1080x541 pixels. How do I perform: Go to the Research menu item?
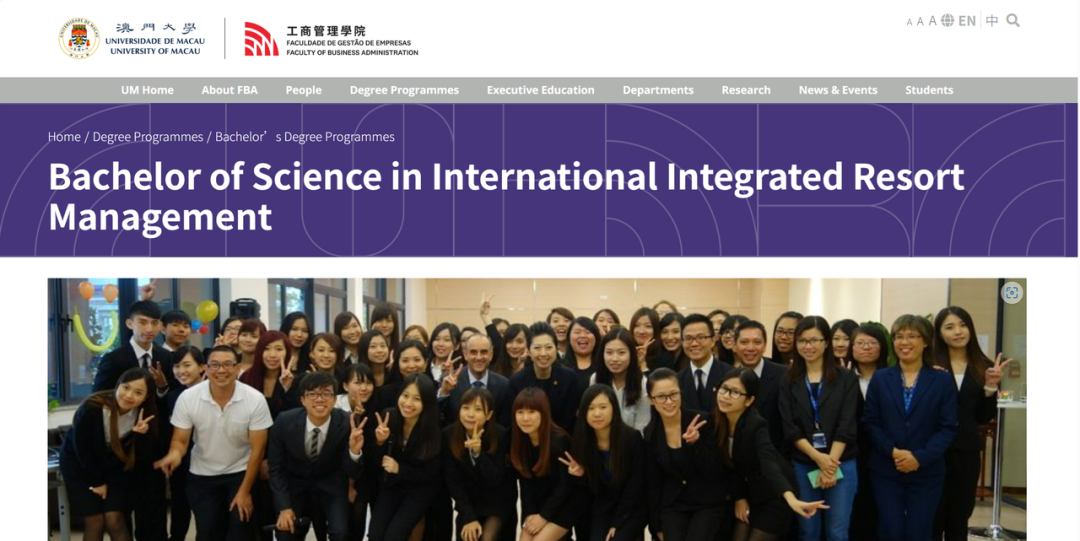point(746,90)
